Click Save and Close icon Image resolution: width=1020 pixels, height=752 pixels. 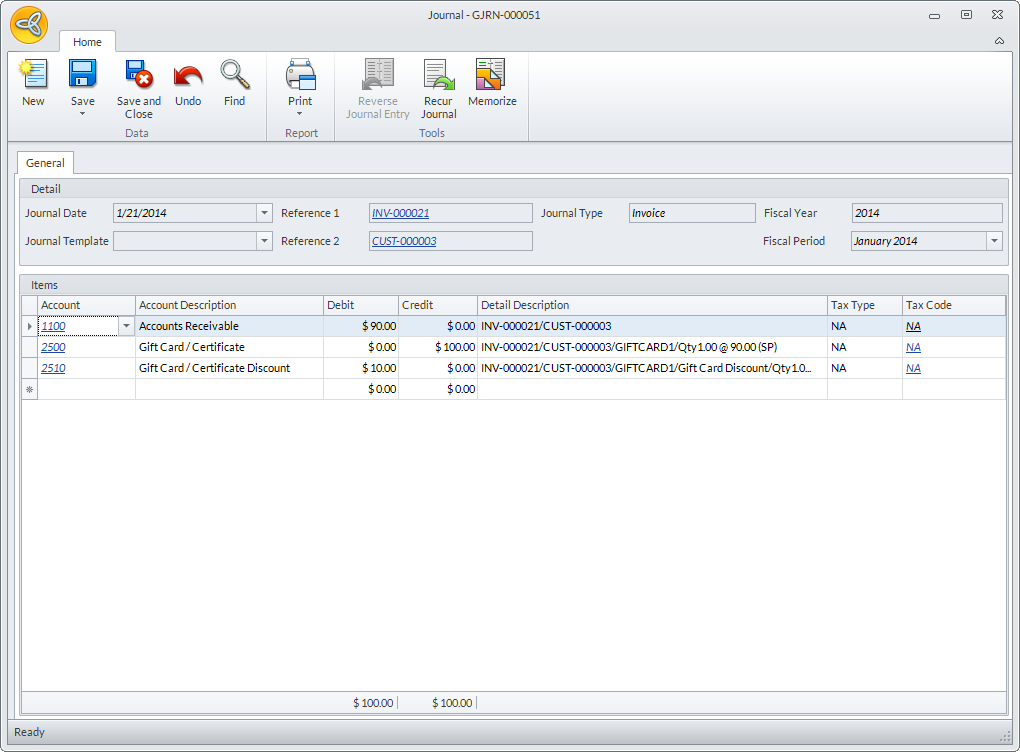pyautogui.click(x=138, y=75)
